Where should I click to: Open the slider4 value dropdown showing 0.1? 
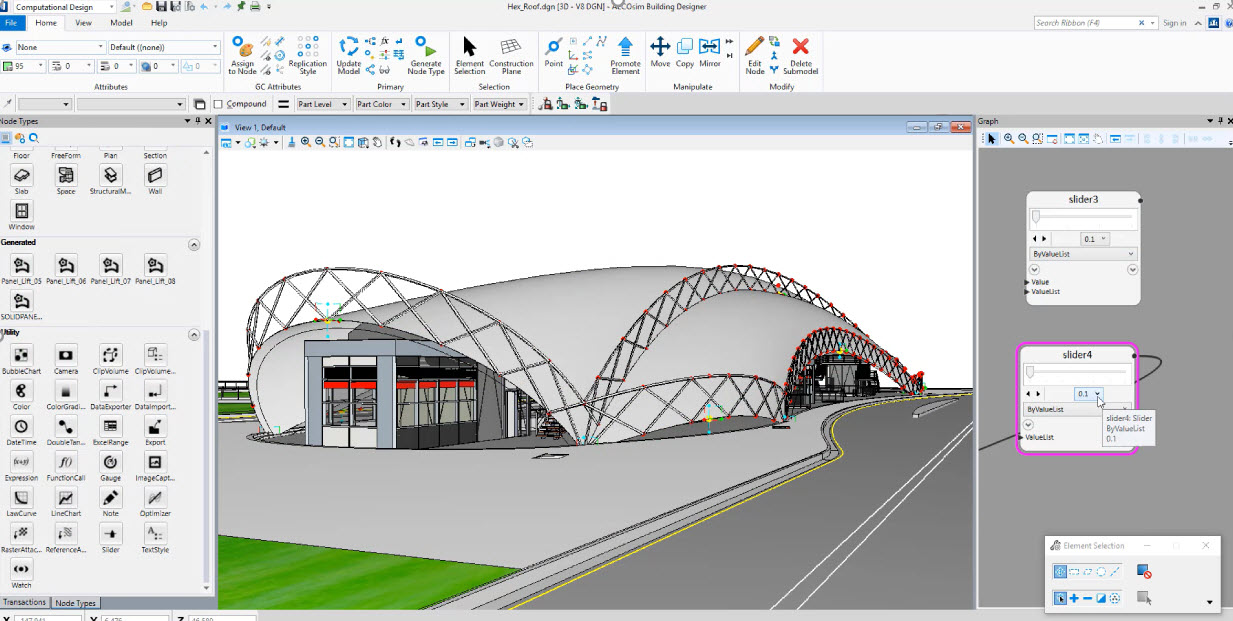point(1098,393)
